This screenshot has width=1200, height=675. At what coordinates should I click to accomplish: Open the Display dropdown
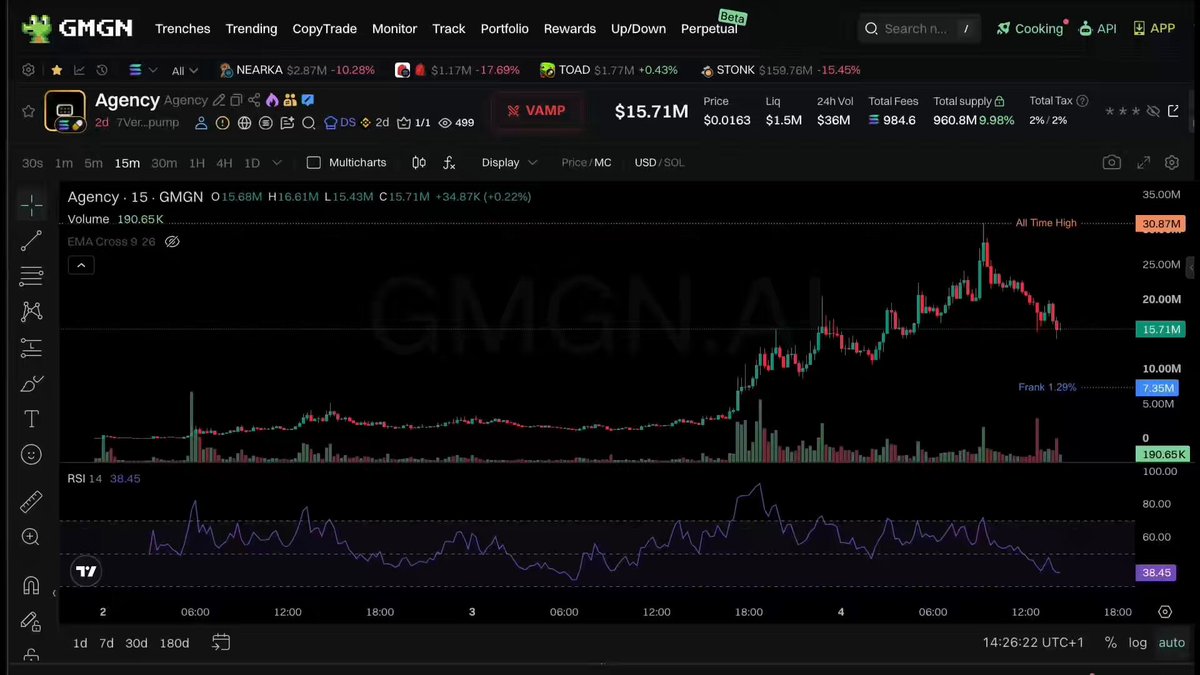click(509, 162)
